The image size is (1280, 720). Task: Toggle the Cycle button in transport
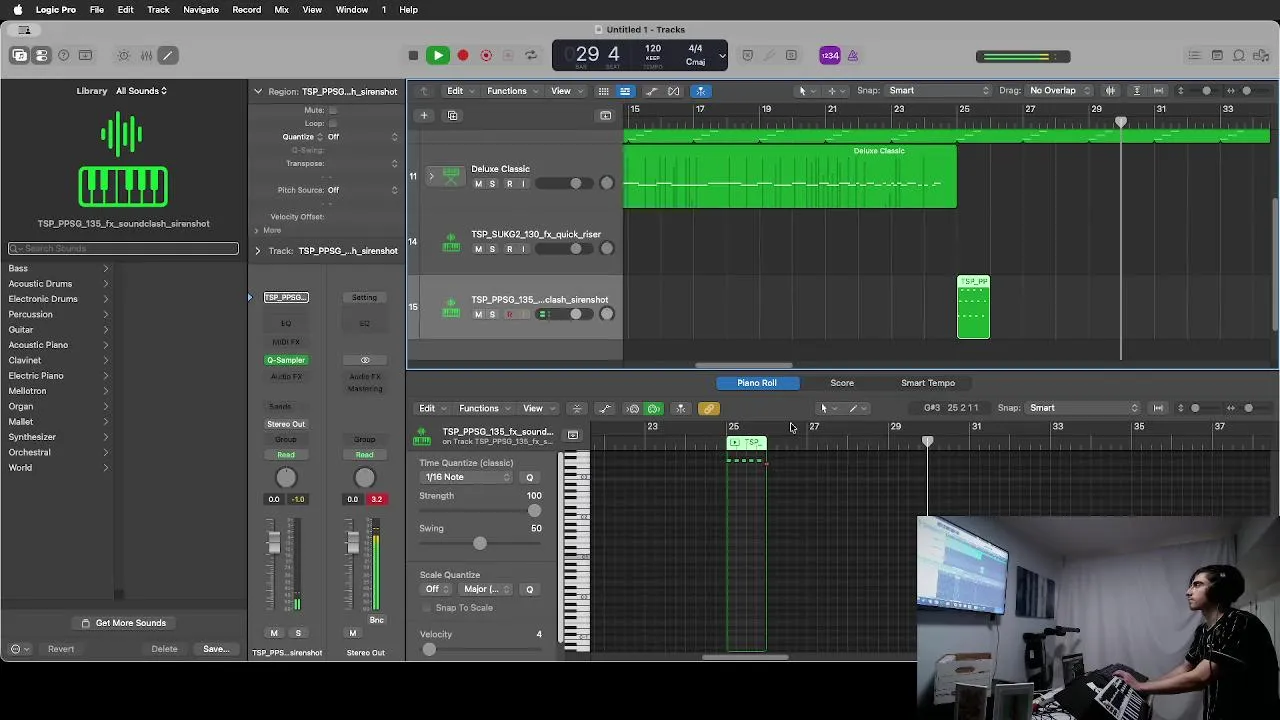pyautogui.click(x=530, y=56)
